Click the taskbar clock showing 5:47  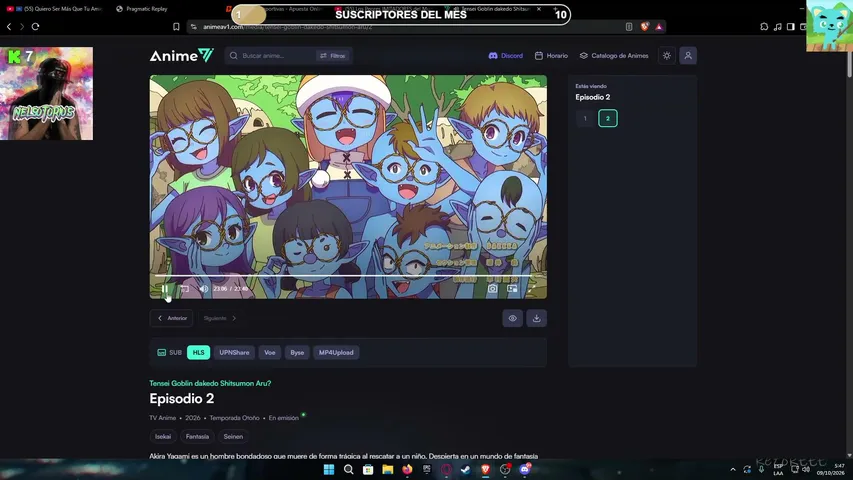click(831, 469)
